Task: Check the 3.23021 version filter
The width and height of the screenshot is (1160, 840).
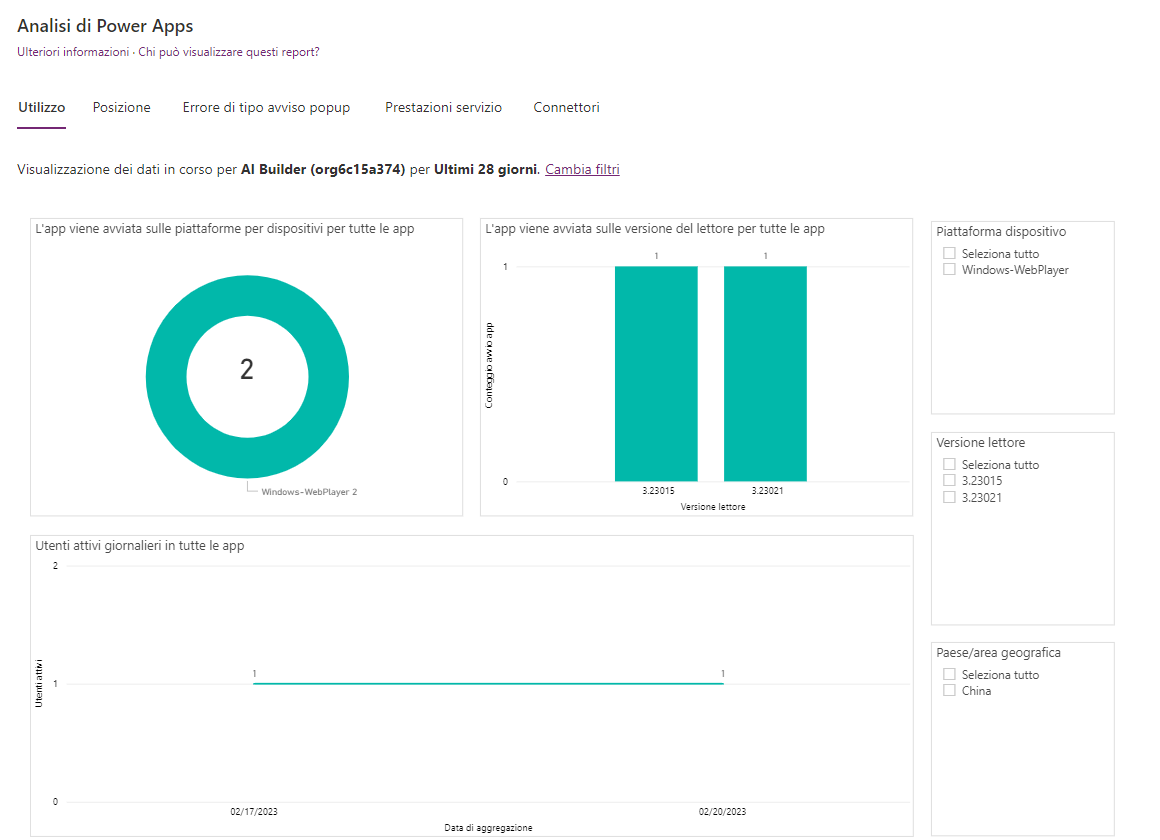Action: [x=950, y=497]
